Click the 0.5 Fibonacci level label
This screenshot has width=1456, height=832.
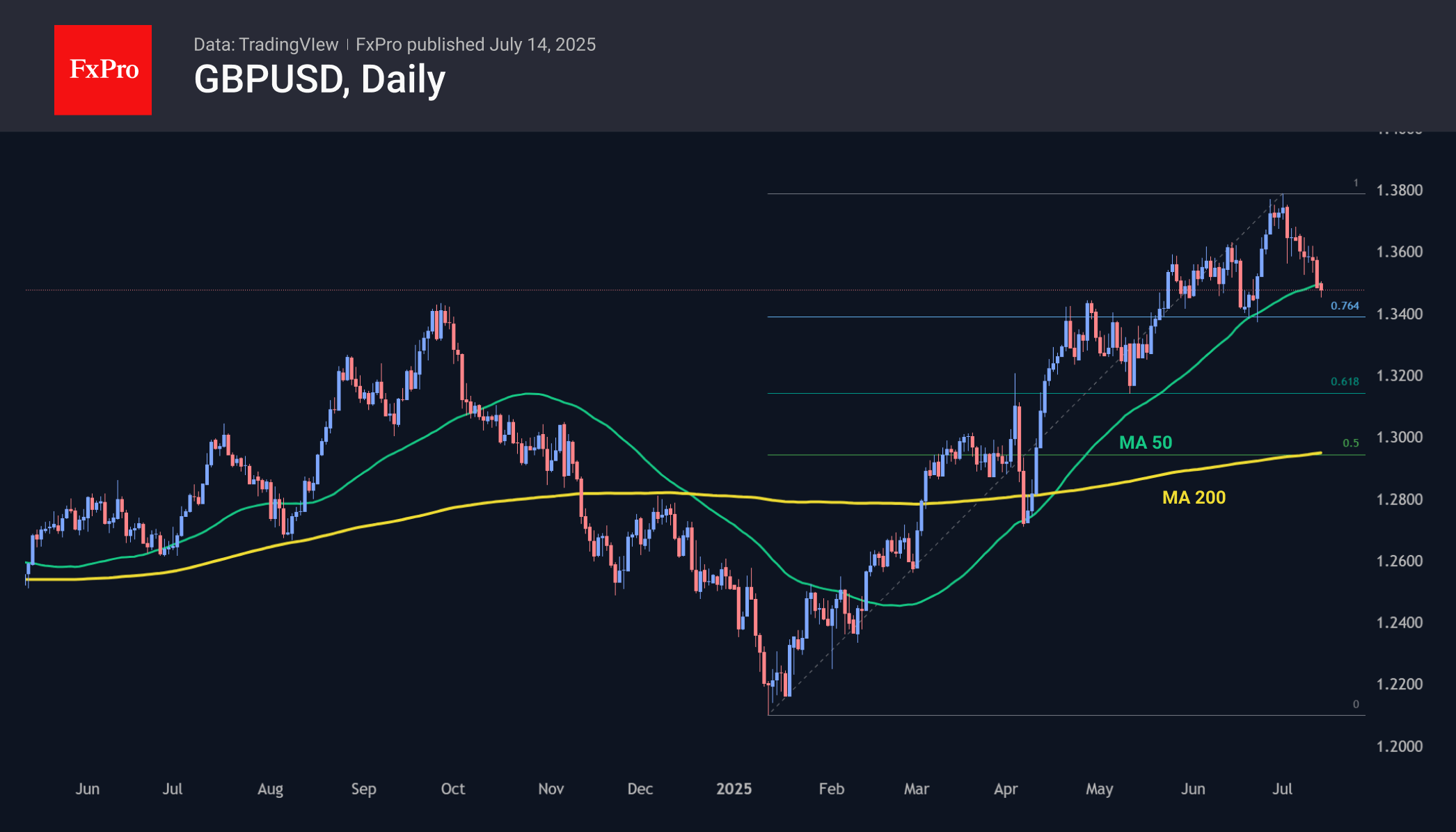(1350, 443)
